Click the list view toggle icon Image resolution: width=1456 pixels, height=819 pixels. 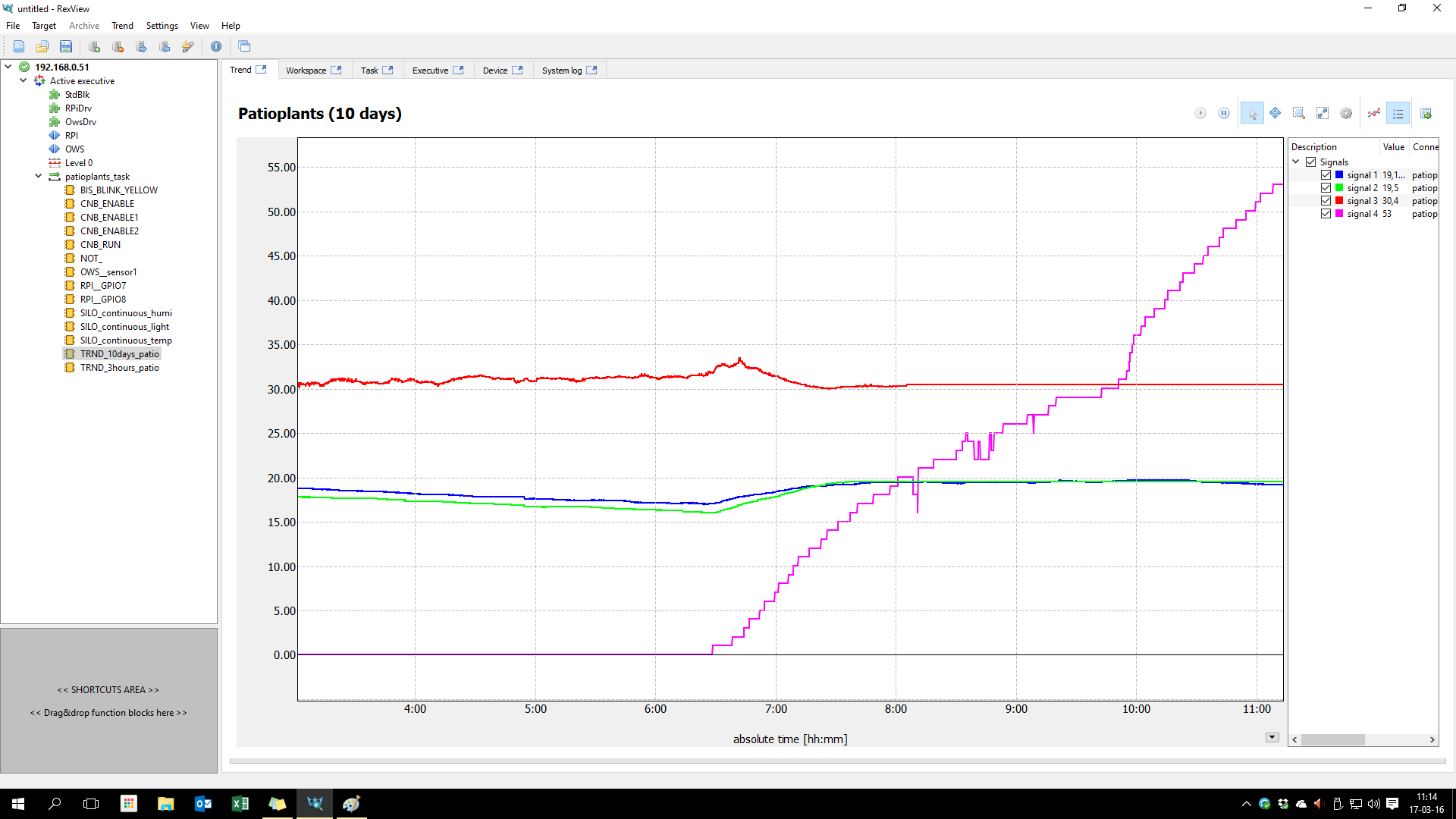(x=1399, y=113)
